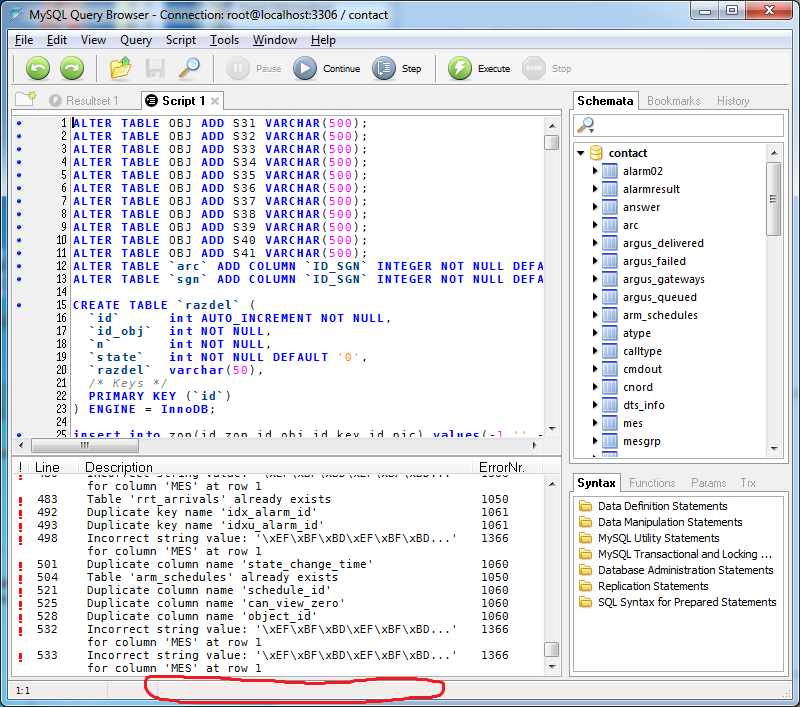Click error icon for line 483
This screenshot has width=801, height=707.
tap(20, 500)
